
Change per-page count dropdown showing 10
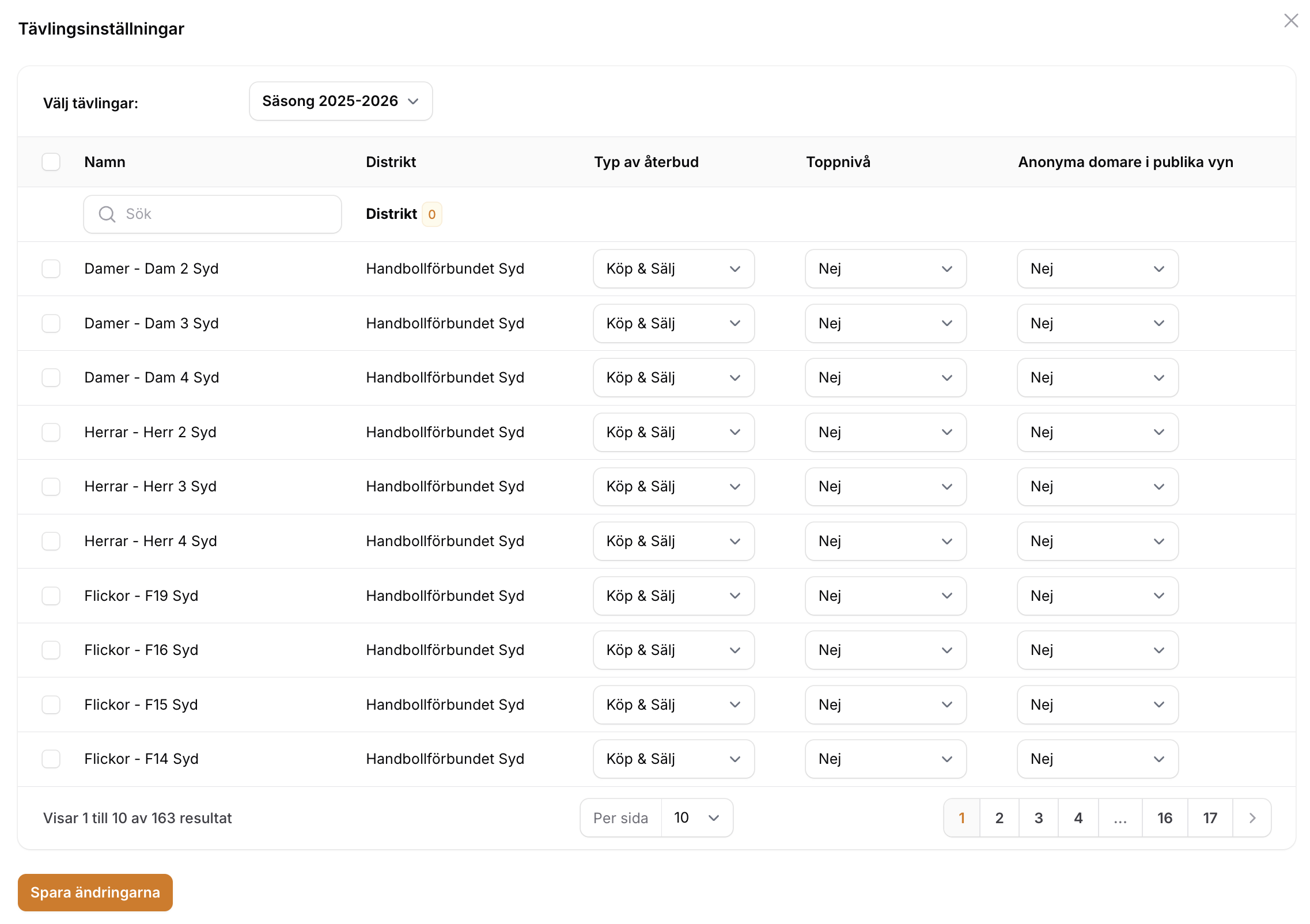697,818
